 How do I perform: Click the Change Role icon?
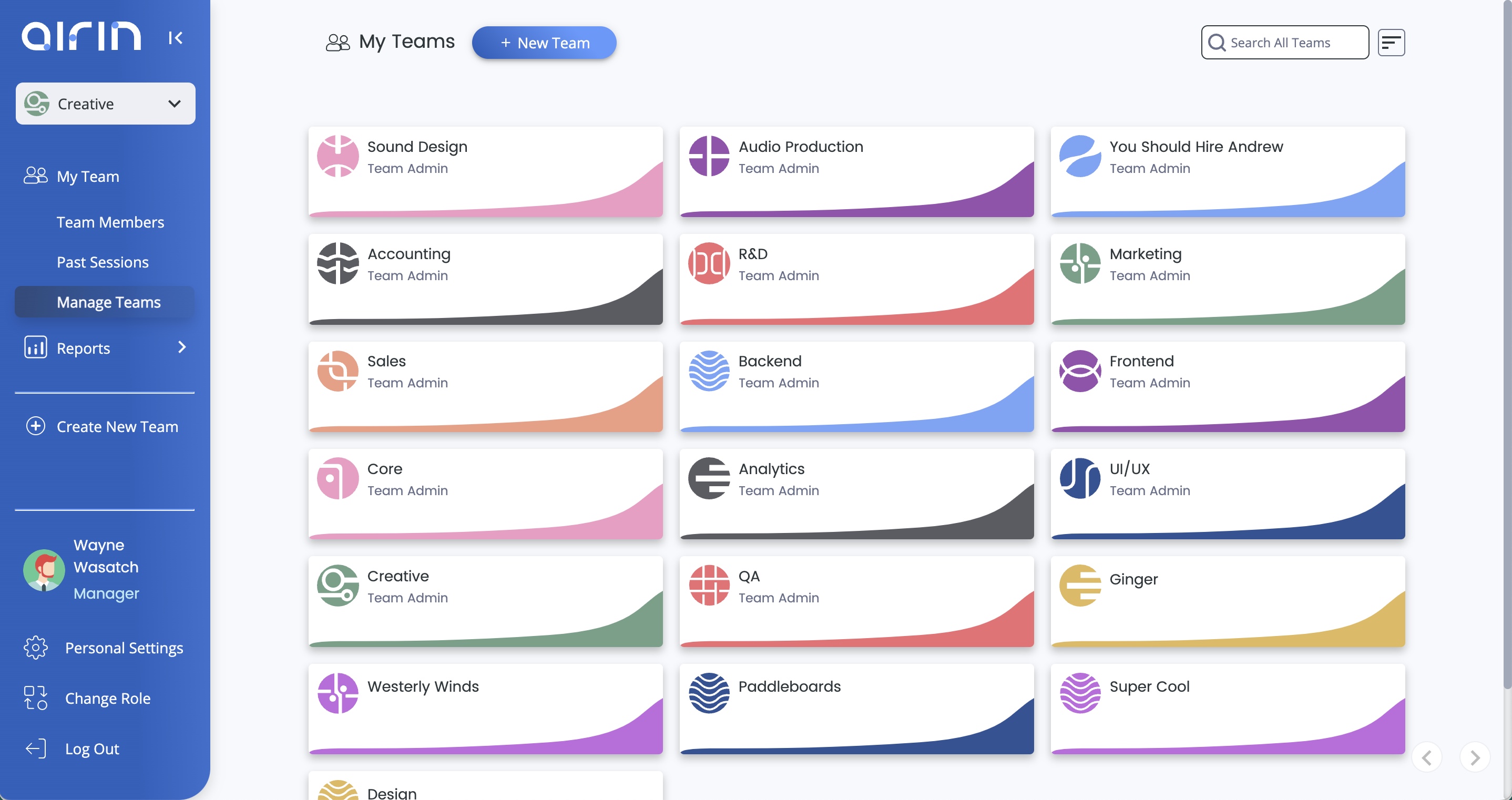pos(35,698)
